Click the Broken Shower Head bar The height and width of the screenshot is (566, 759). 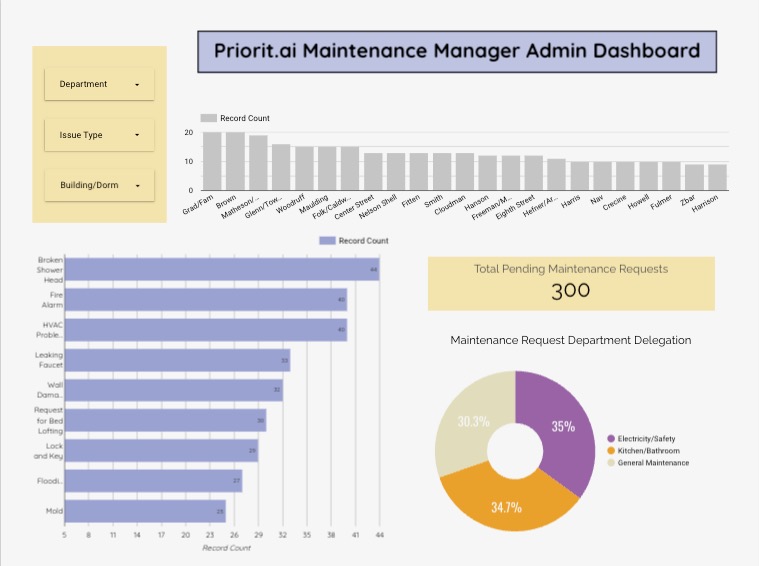[222, 269]
